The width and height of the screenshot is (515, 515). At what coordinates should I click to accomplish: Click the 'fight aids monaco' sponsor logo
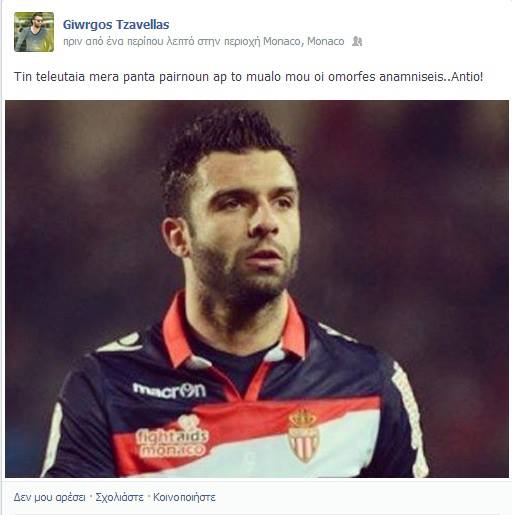point(172,437)
